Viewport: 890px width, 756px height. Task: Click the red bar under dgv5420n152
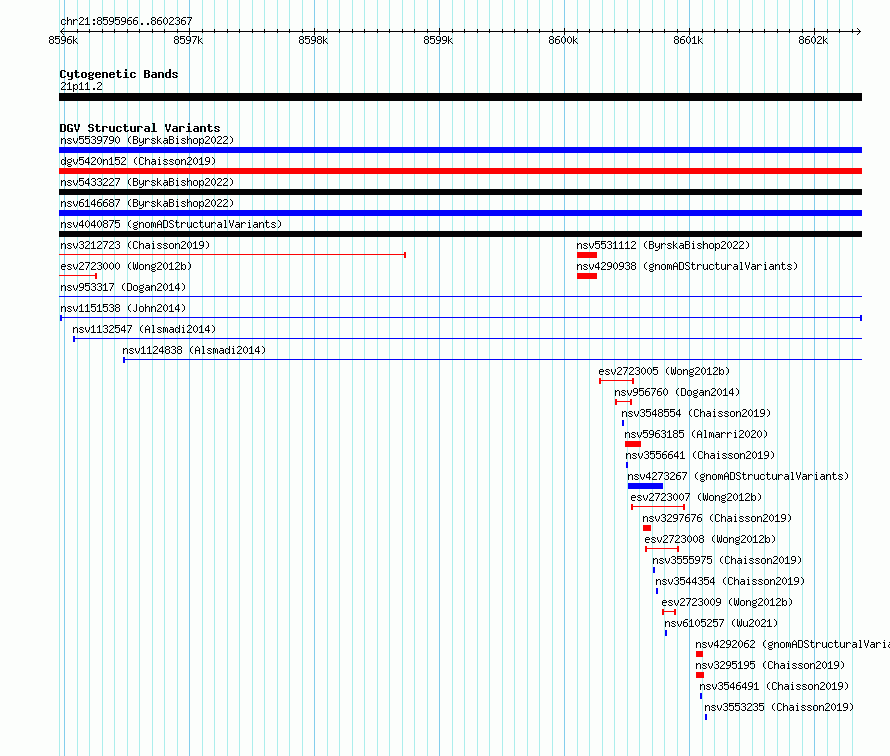pyautogui.click(x=460, y=171)
